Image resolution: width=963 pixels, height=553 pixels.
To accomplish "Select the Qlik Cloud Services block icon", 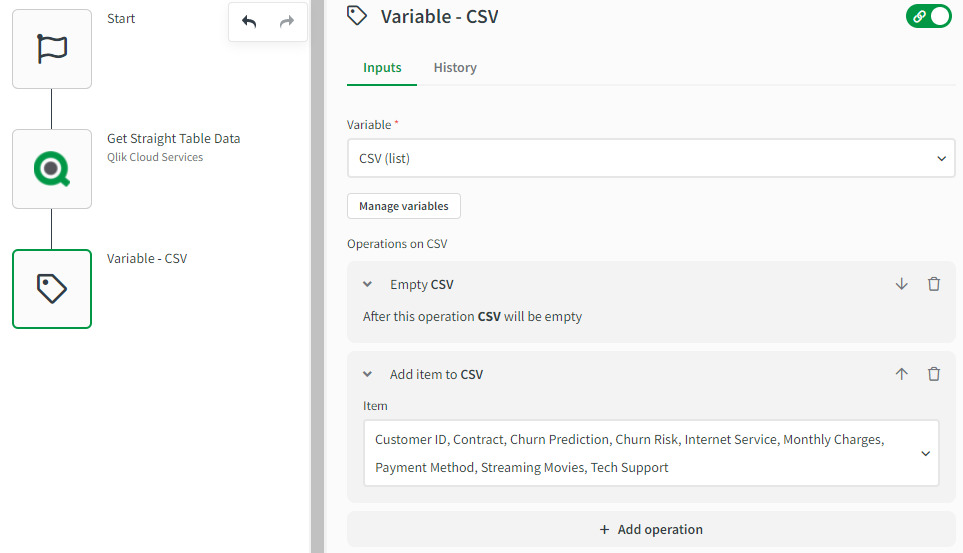I will click(x=52, y=169).
